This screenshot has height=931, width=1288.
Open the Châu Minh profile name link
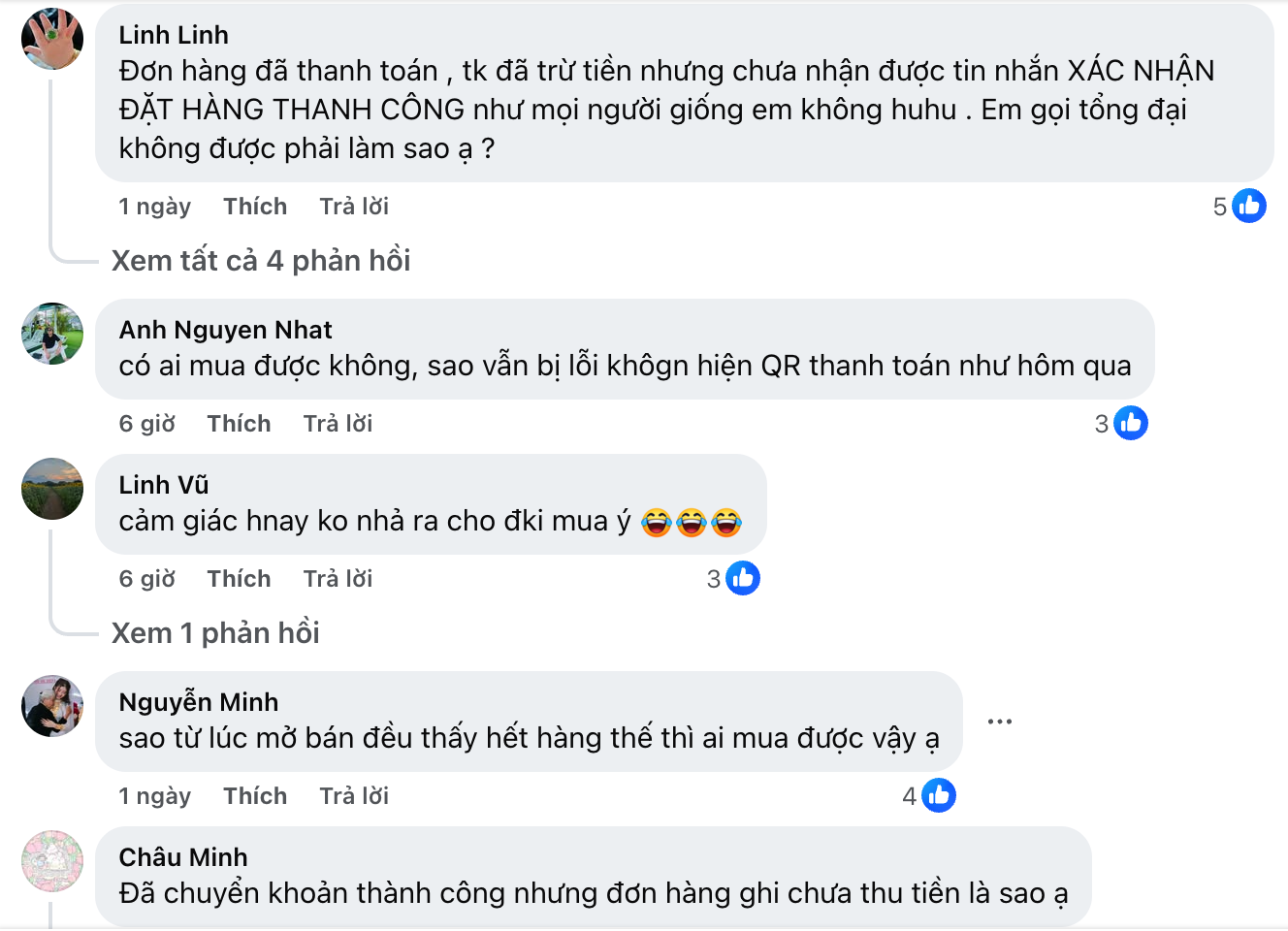(183, 857)
